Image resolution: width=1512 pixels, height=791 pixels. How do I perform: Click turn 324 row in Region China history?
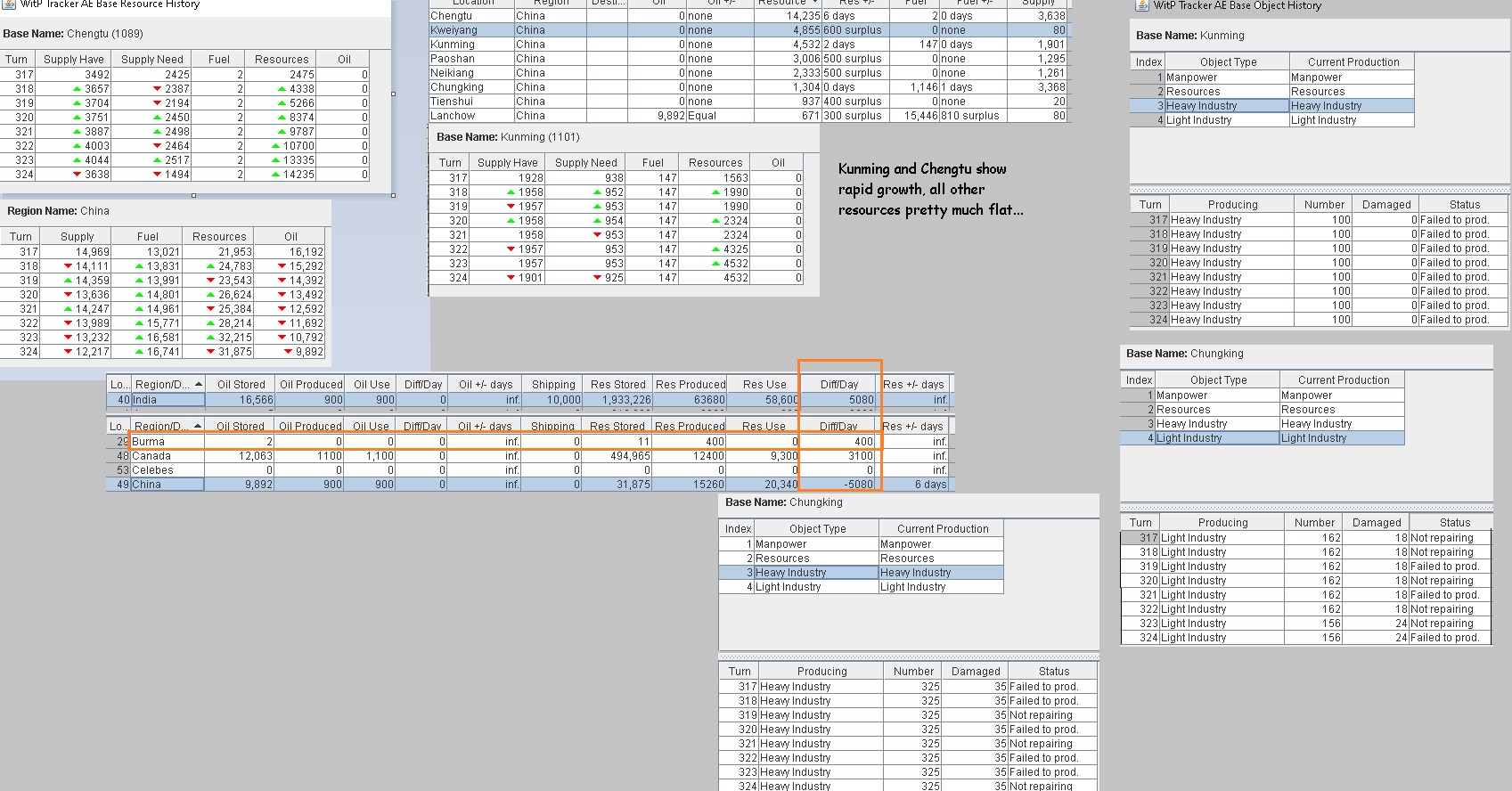click(163, 352)
